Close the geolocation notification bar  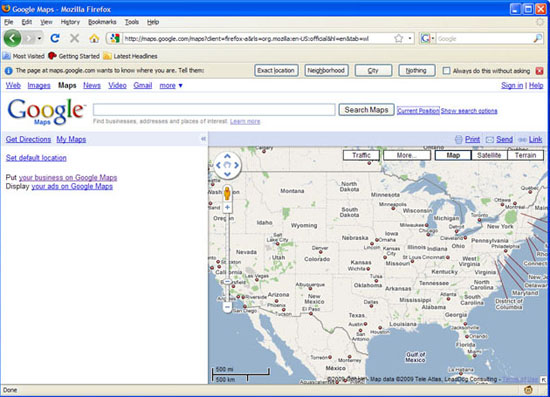coord(539,71)
